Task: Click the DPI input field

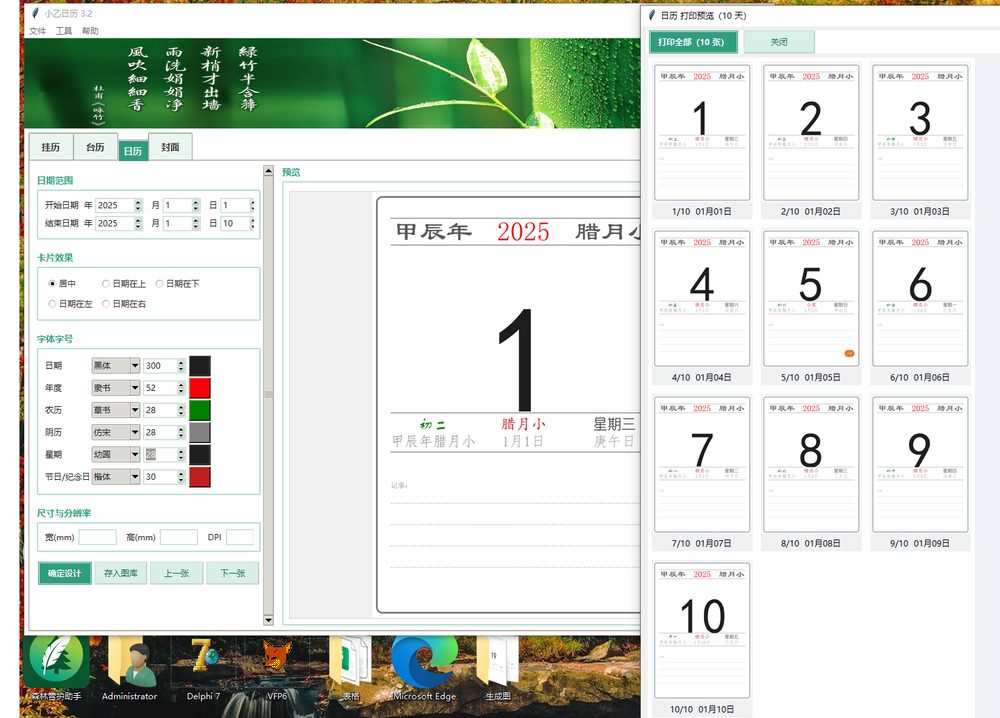Action: tap(240, 537)
